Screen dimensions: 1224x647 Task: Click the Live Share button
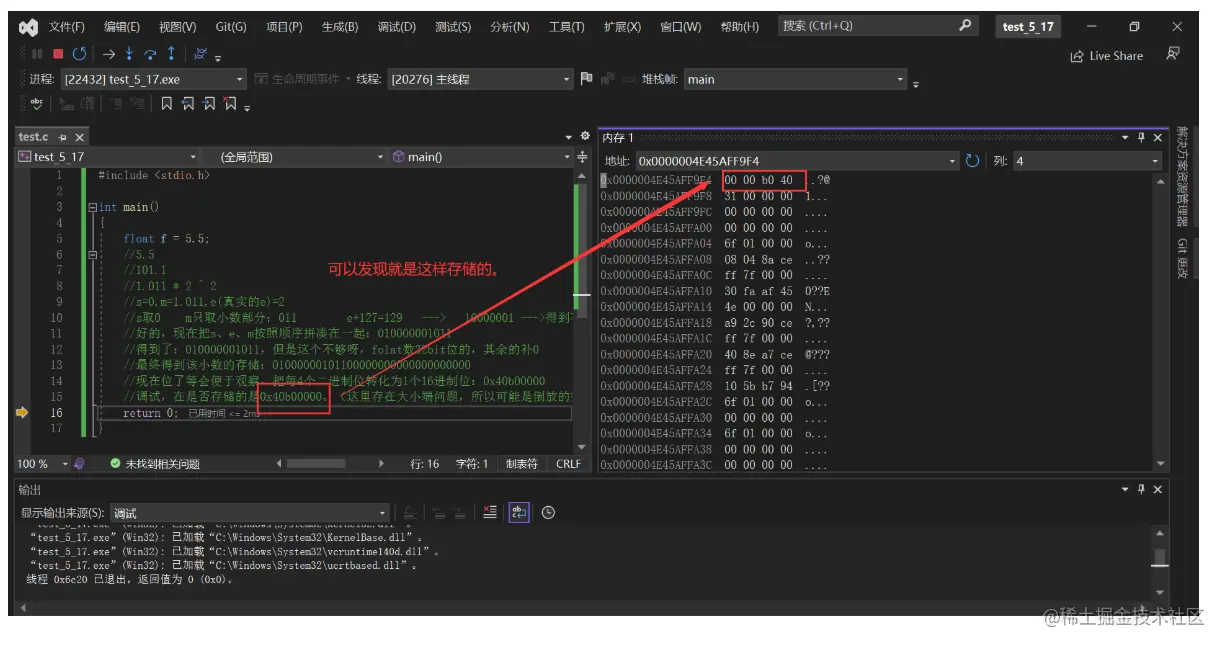1106,56
